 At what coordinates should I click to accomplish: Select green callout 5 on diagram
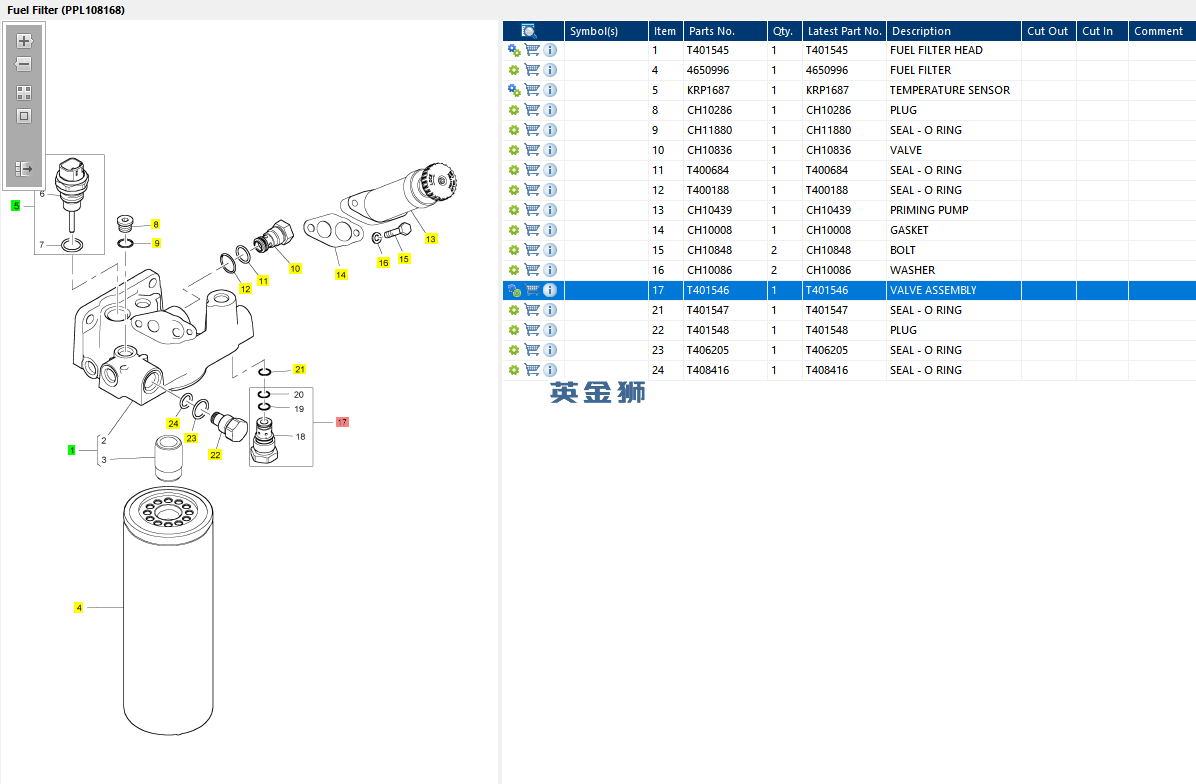pyautogui.click(x=15, y=206)
